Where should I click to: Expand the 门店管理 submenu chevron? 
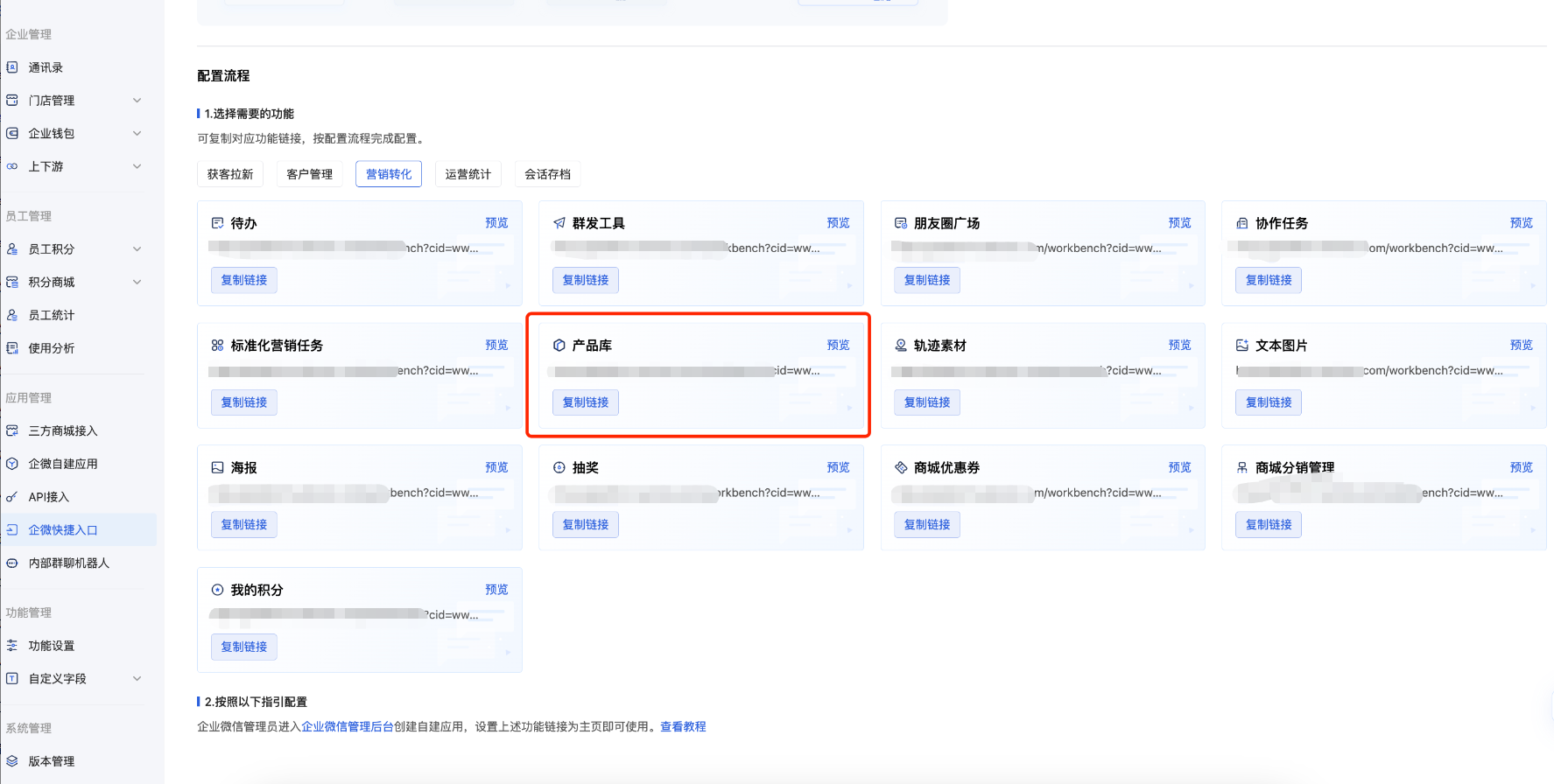point(137,101)
